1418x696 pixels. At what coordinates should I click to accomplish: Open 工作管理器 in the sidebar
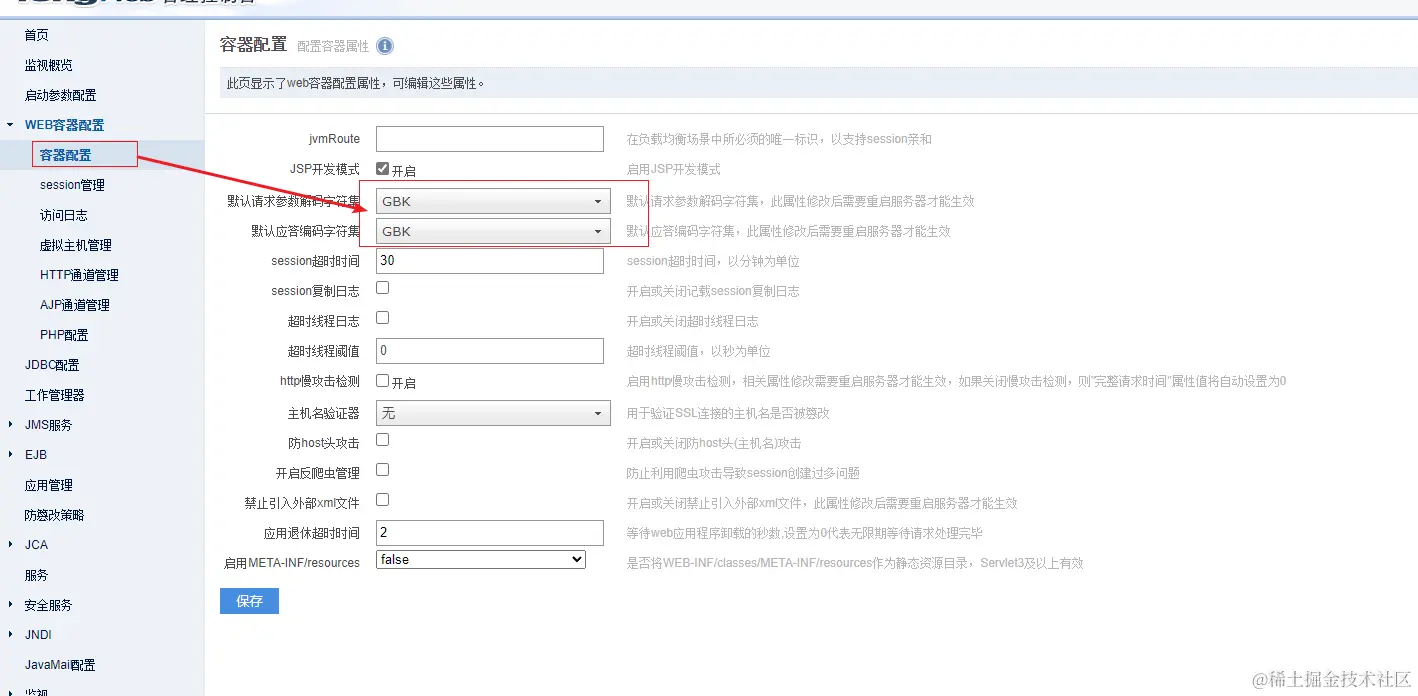54,395
